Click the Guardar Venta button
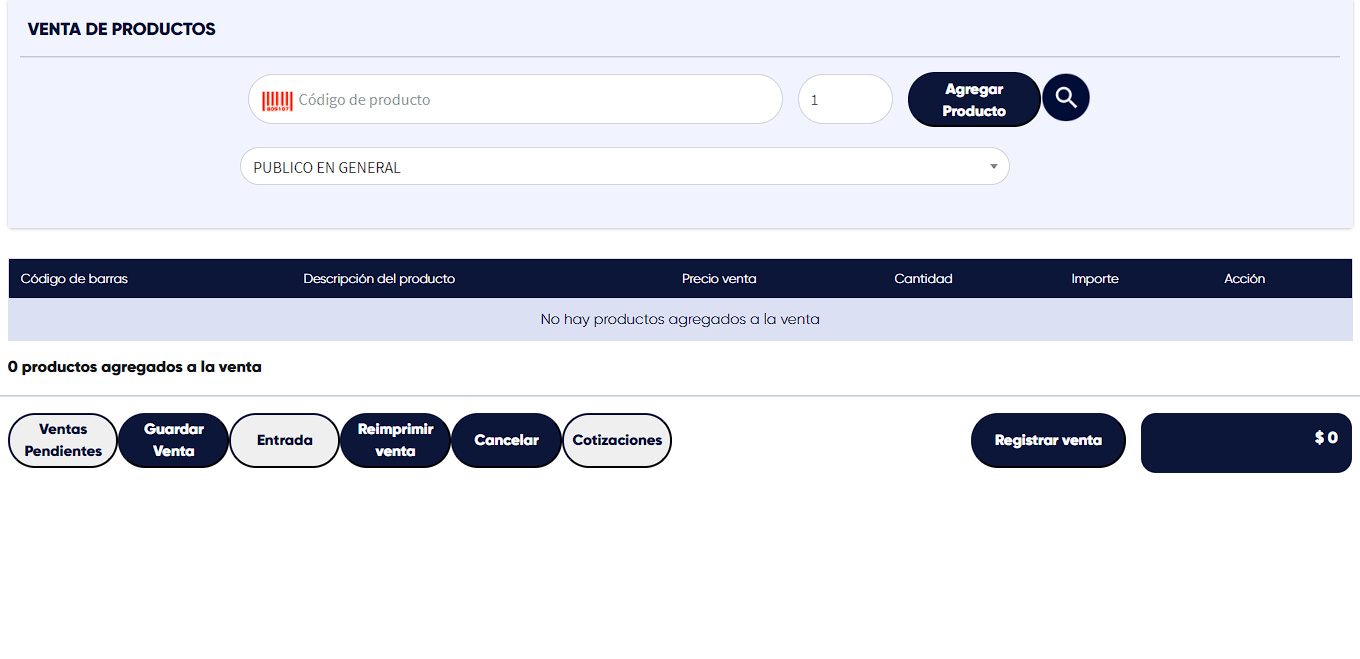 (174, 440)
